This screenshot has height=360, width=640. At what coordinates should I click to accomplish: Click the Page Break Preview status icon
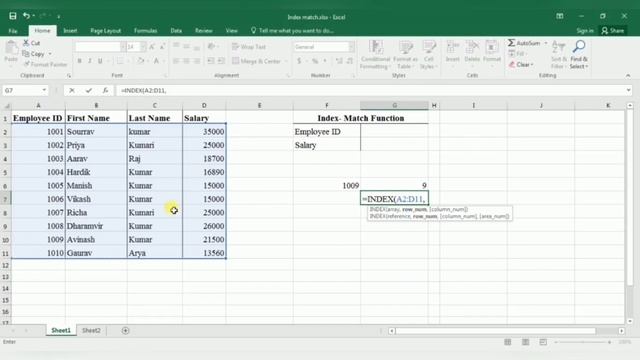point(543,342)
